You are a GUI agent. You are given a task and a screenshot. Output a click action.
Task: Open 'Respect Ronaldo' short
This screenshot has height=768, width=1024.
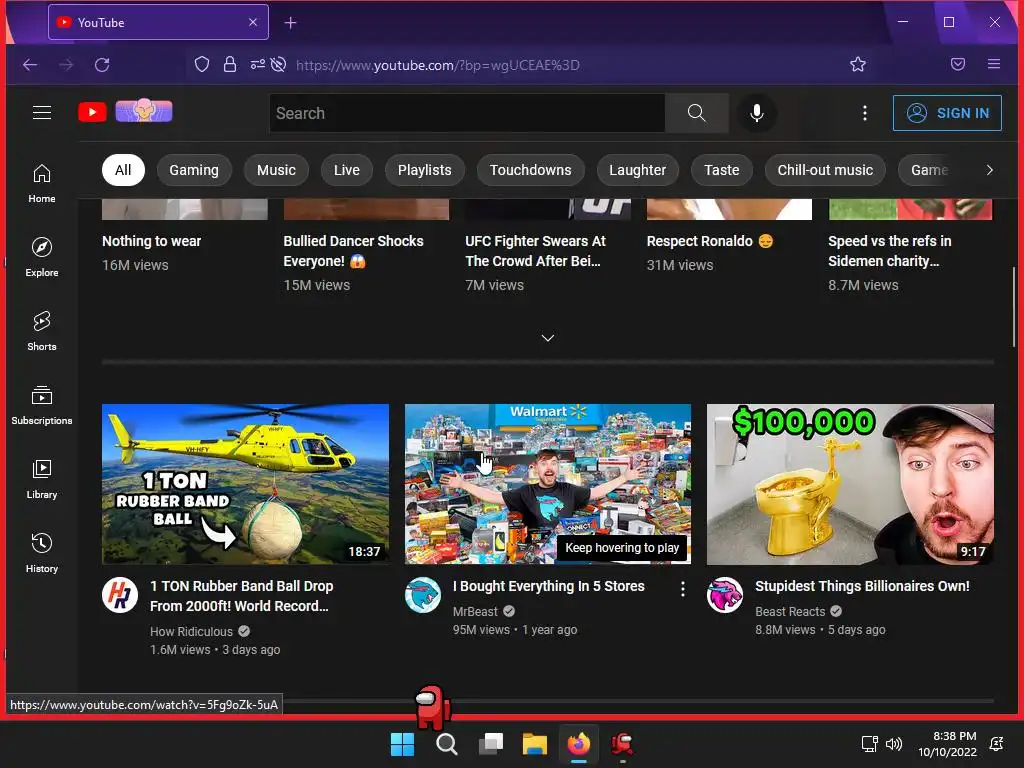(710, 241)
